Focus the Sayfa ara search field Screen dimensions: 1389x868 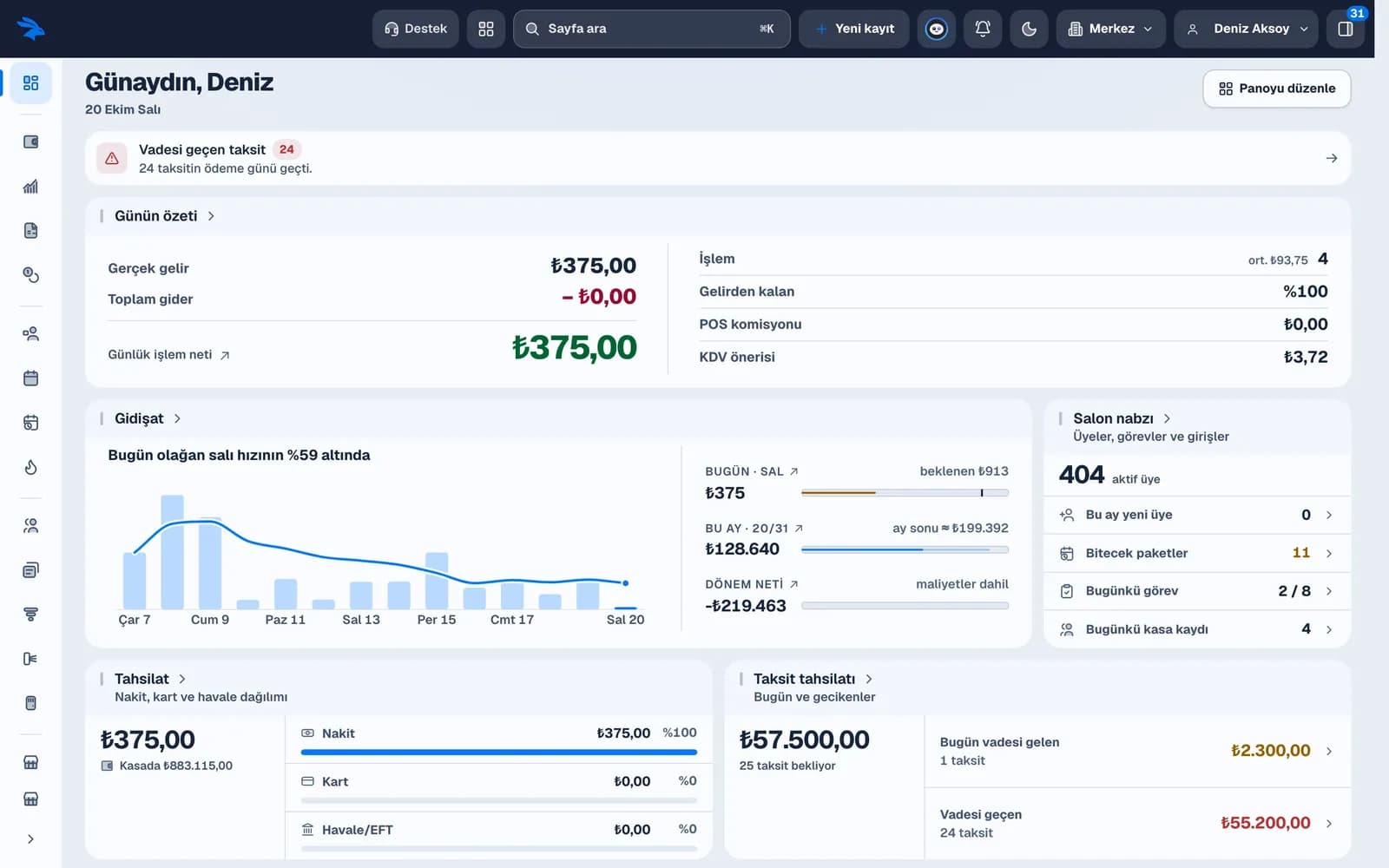coord(651,29)
